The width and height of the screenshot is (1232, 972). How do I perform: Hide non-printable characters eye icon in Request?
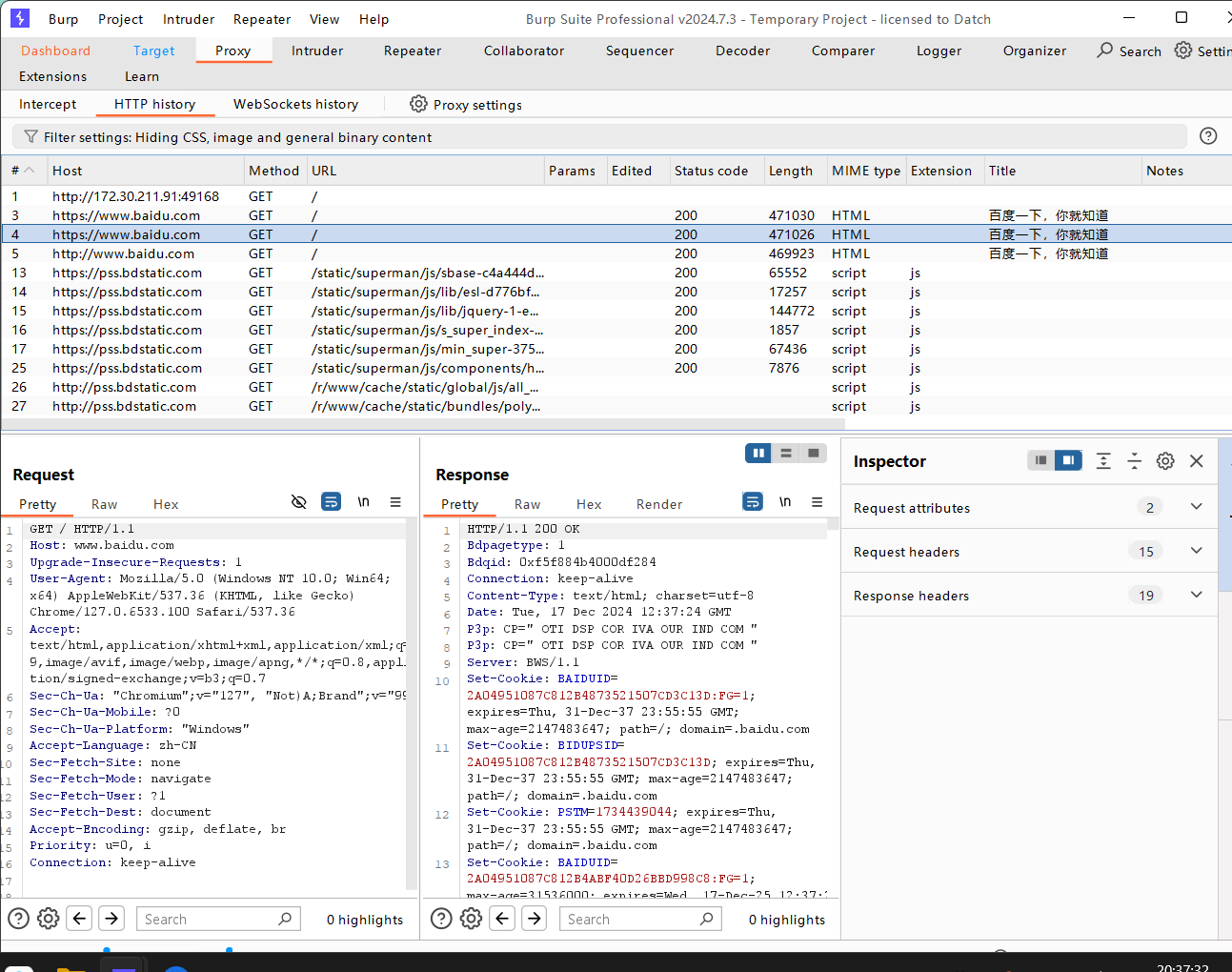[x=299, y=502]
